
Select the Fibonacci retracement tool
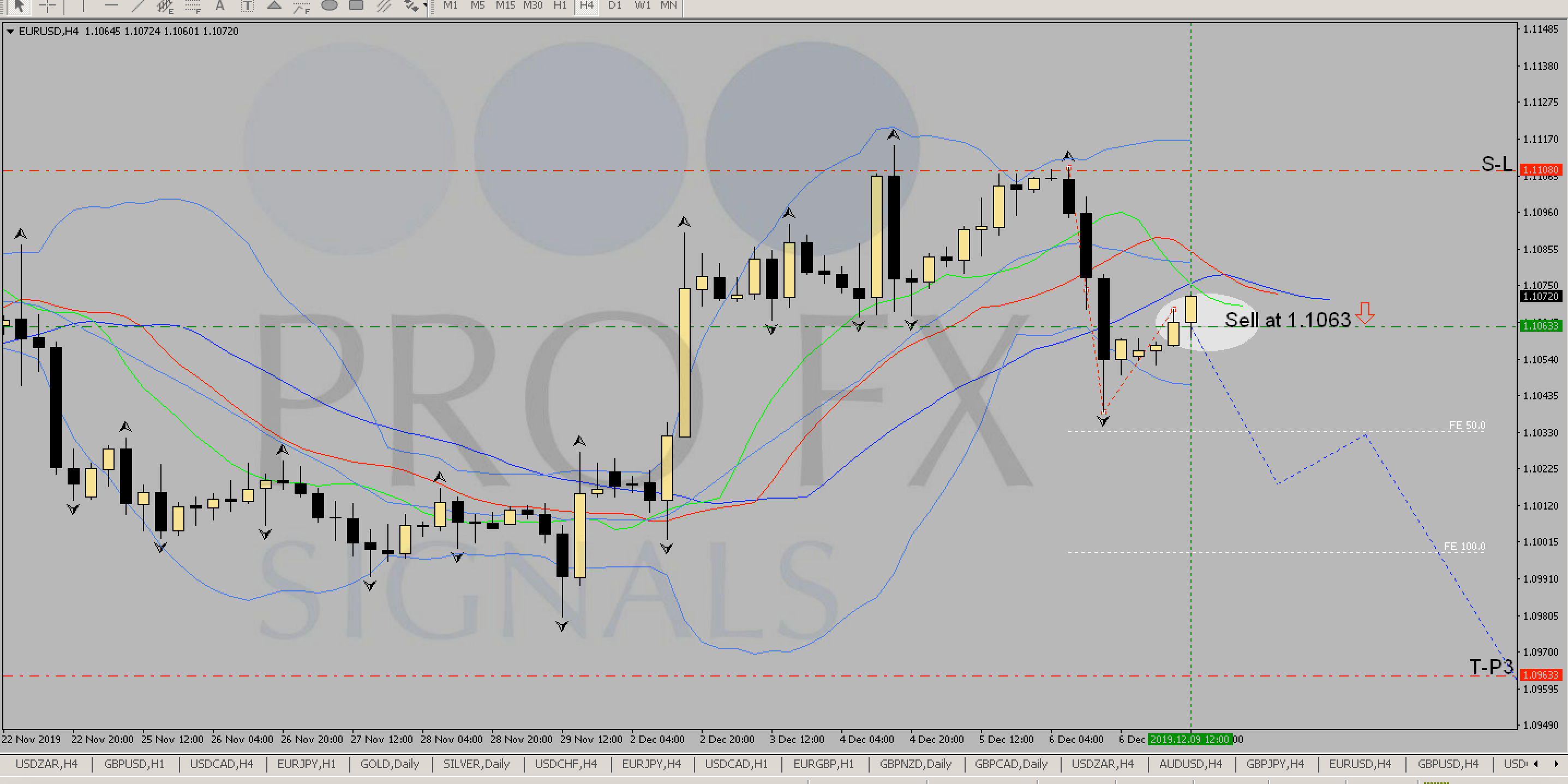pyautogui.click(x=193, y=7)
